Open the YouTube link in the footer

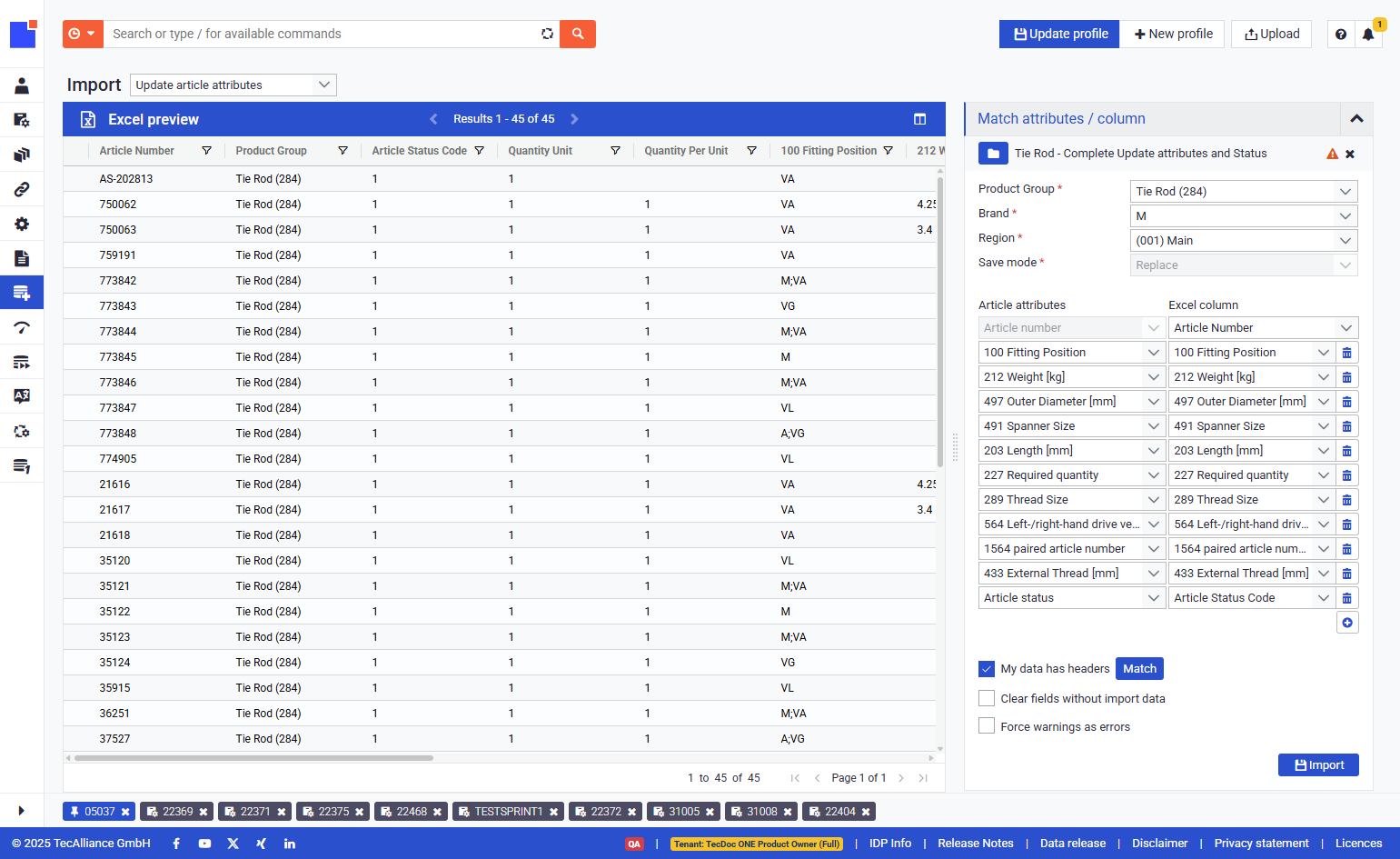(x=204, y=844)
